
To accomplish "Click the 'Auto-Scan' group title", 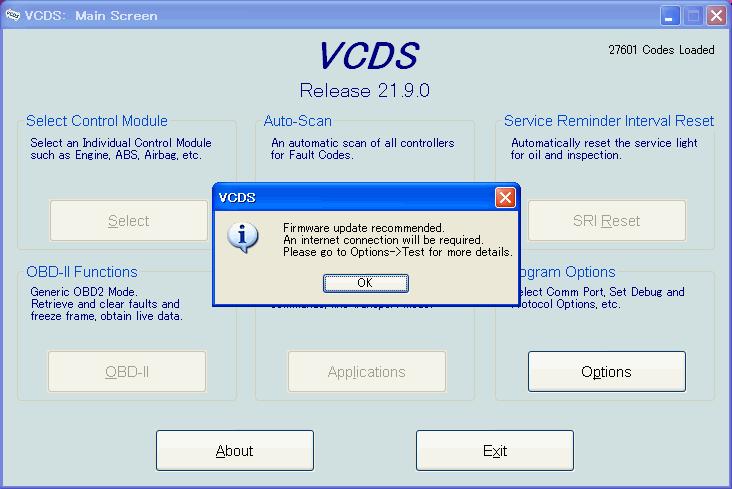I will [297, 121].
